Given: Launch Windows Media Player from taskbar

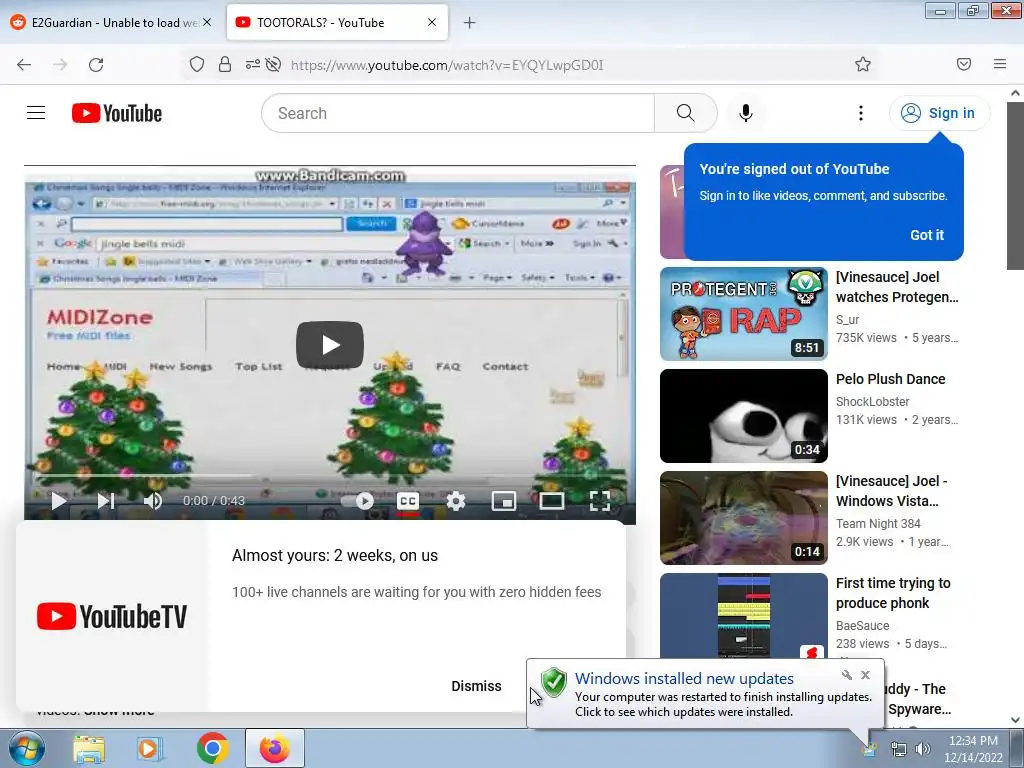Looking at the screenshot, I should point(150,748).
